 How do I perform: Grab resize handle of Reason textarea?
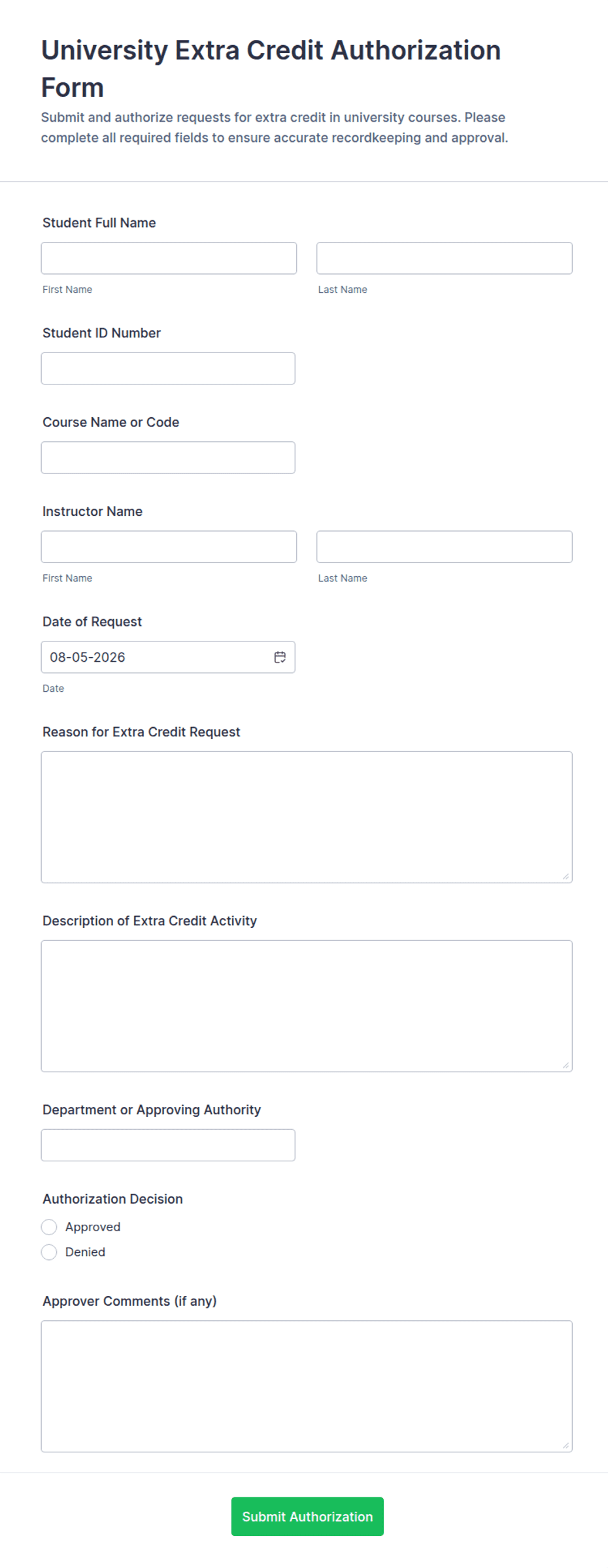(x=566, y=876)
